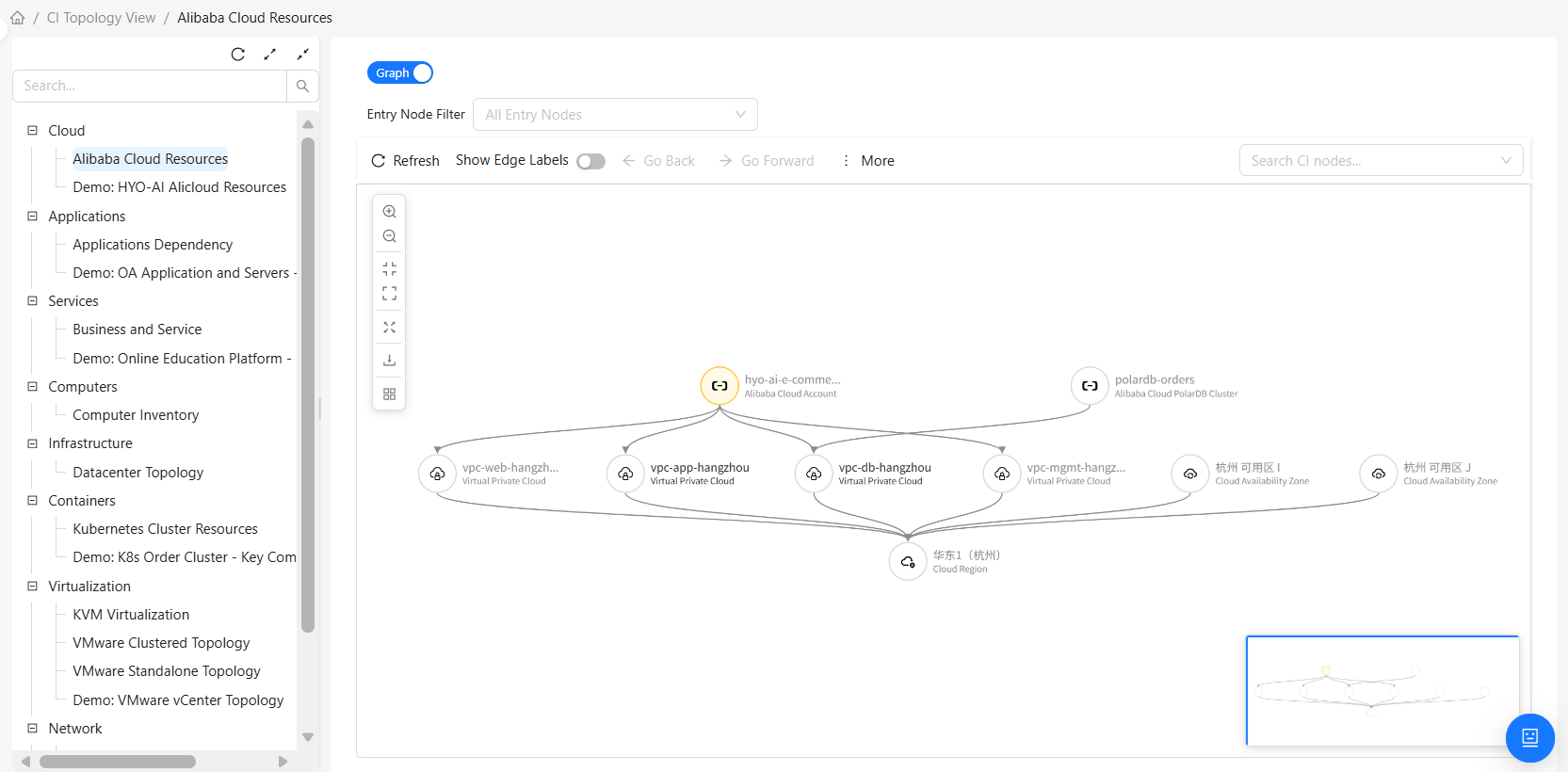Open Demo: OA Application and Servers

pyautogui.click(x=184, y=273)
